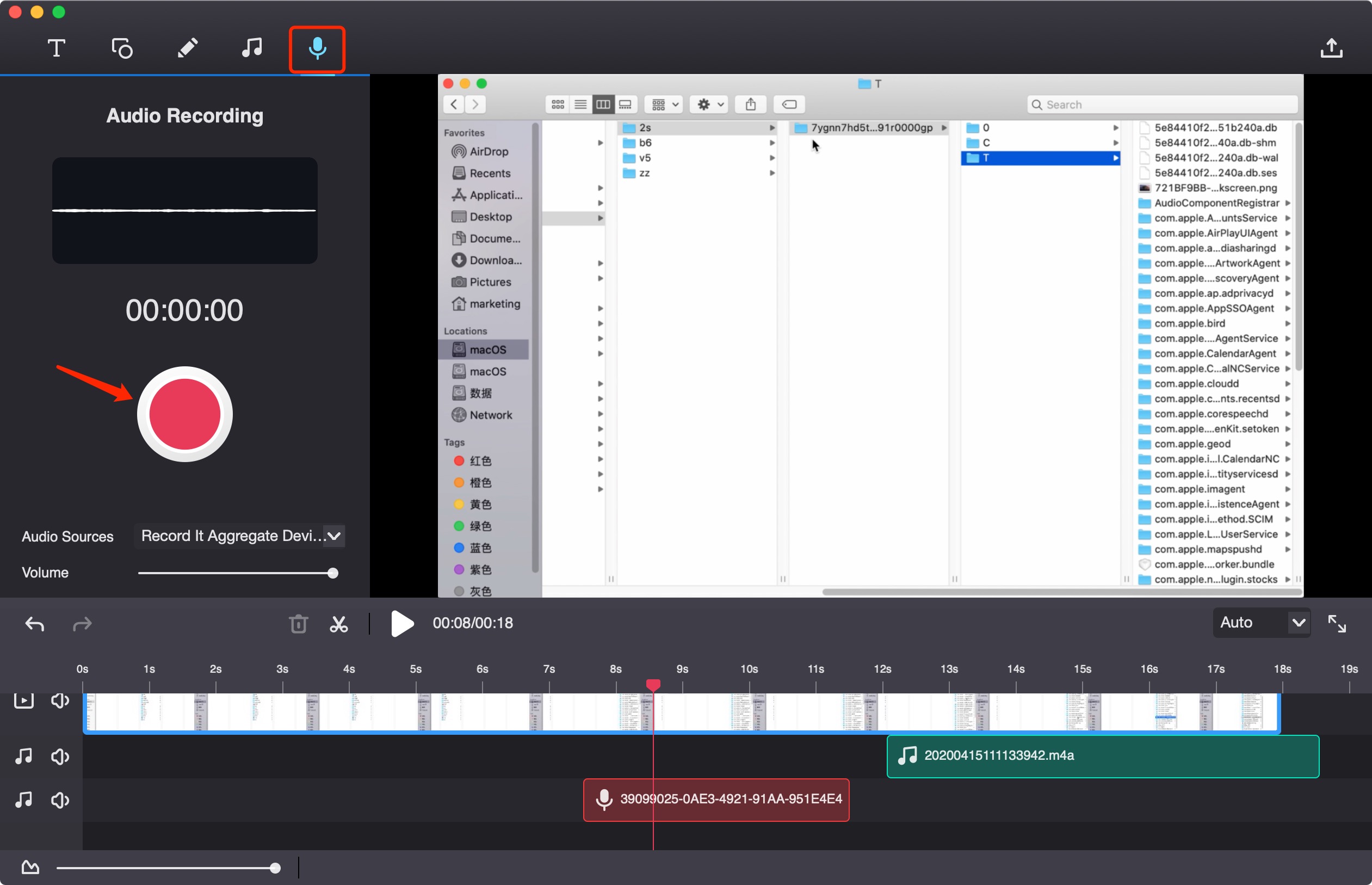Viewport: 1372px width, 885px height.
Task: Start recording with the red record button
Action: point(184,414)
